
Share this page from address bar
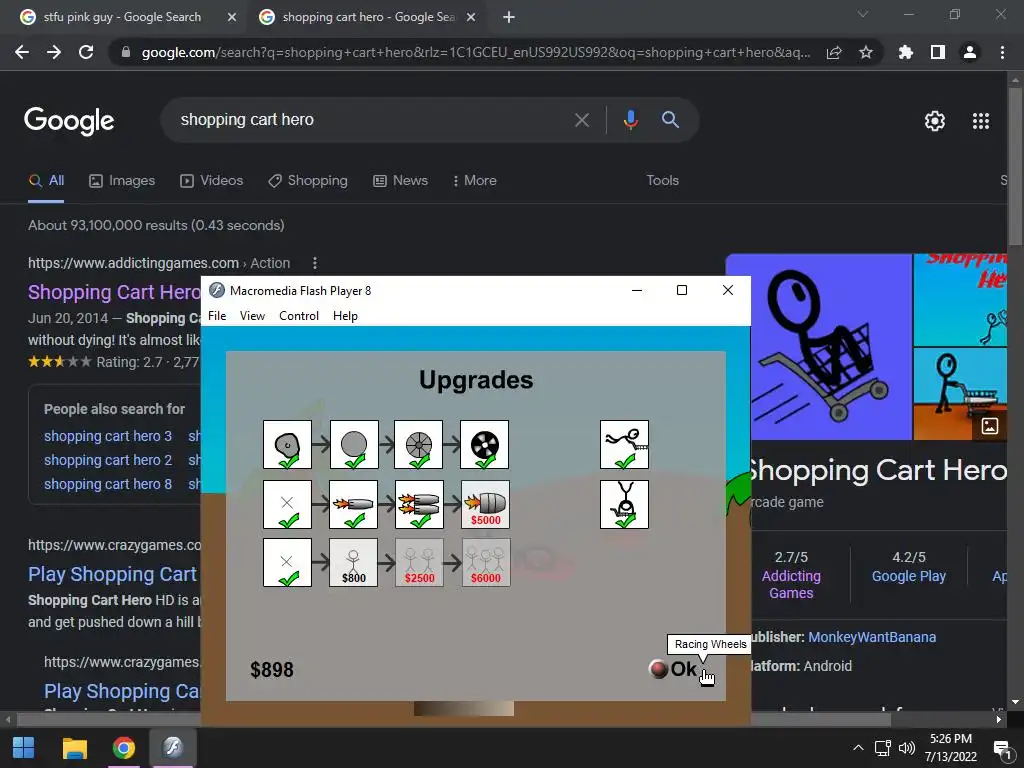point(834,52)
